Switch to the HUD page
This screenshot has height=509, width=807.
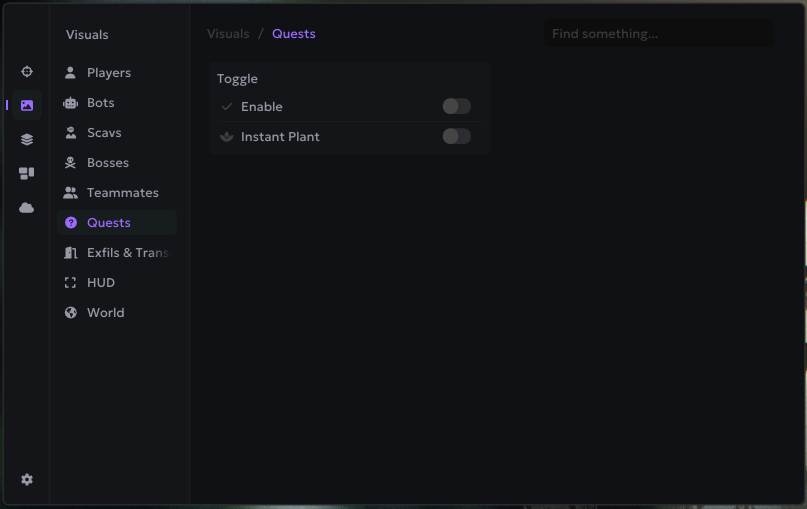pos(100,283)
